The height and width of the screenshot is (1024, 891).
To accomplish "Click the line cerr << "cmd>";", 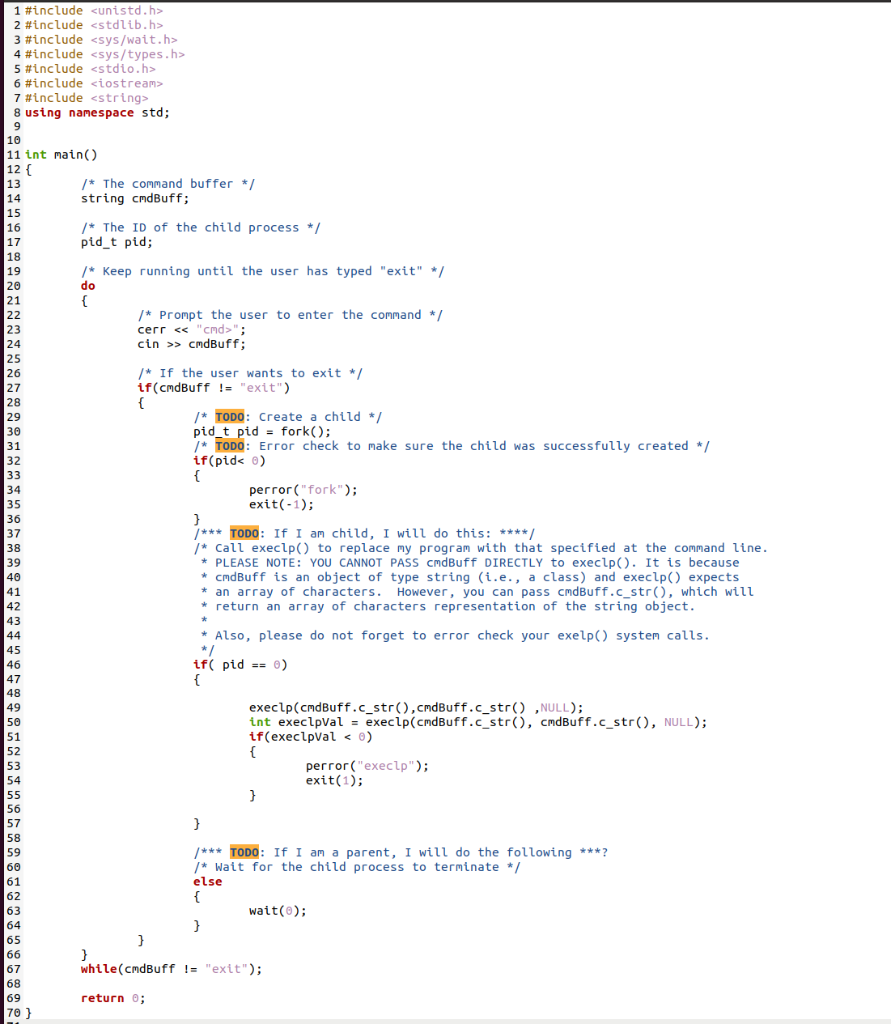I will (x=191, y=329).
